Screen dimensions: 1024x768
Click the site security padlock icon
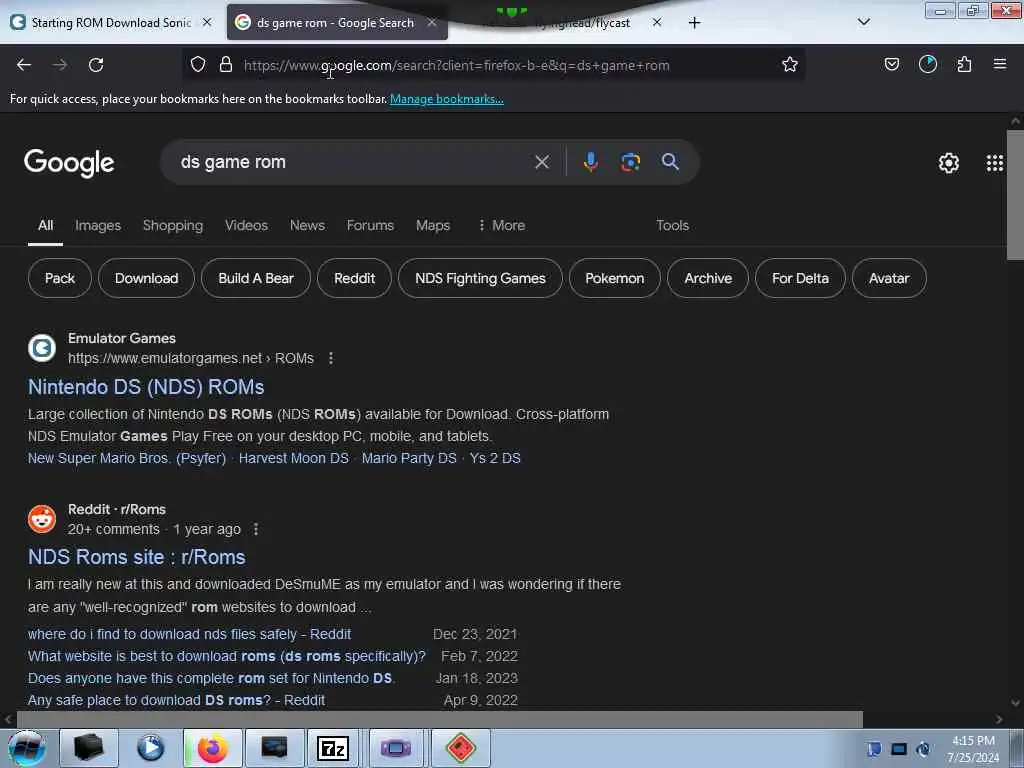[226, 65]
